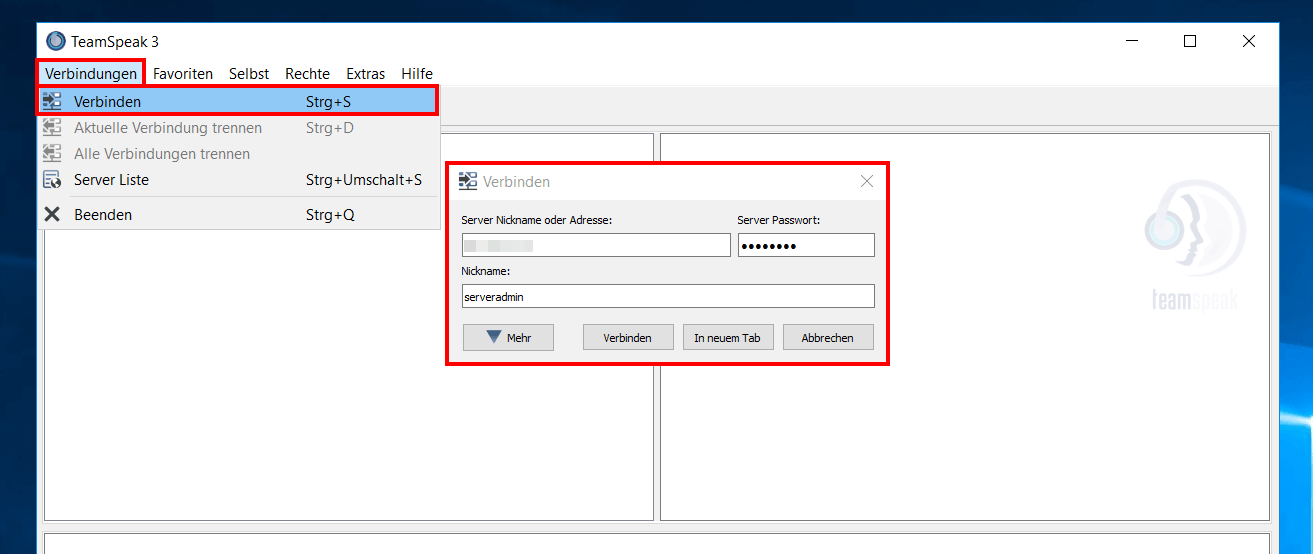The height and width of the screenshot is (554, 1313).
Task: Click the Alle Verbindungen trennen icon
Action: click(x=52, y=153)
